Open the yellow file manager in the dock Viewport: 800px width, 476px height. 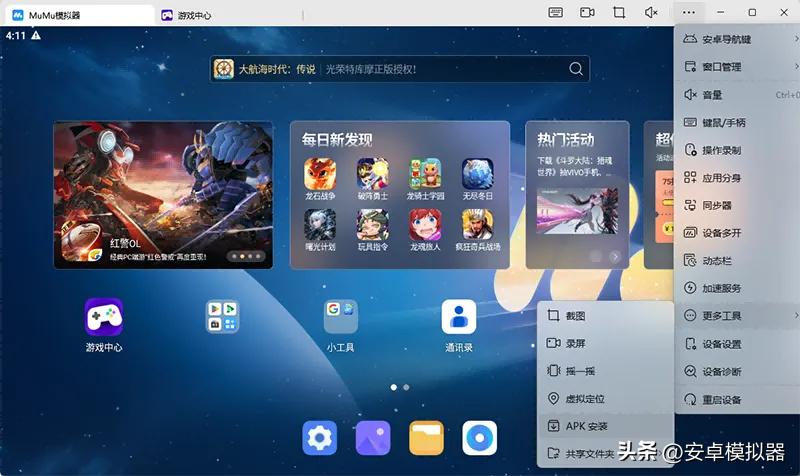(426, 438)
